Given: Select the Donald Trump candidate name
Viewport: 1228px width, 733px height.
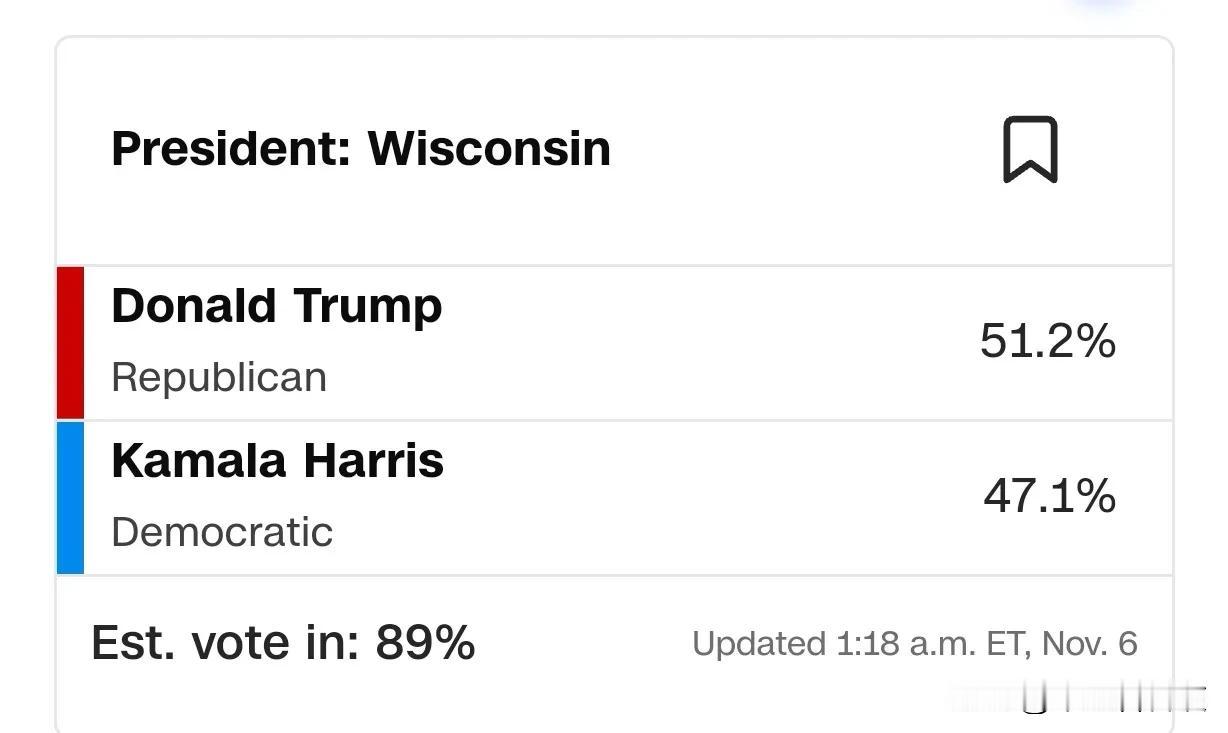Looking at the screenshot, I should [276, 306].
